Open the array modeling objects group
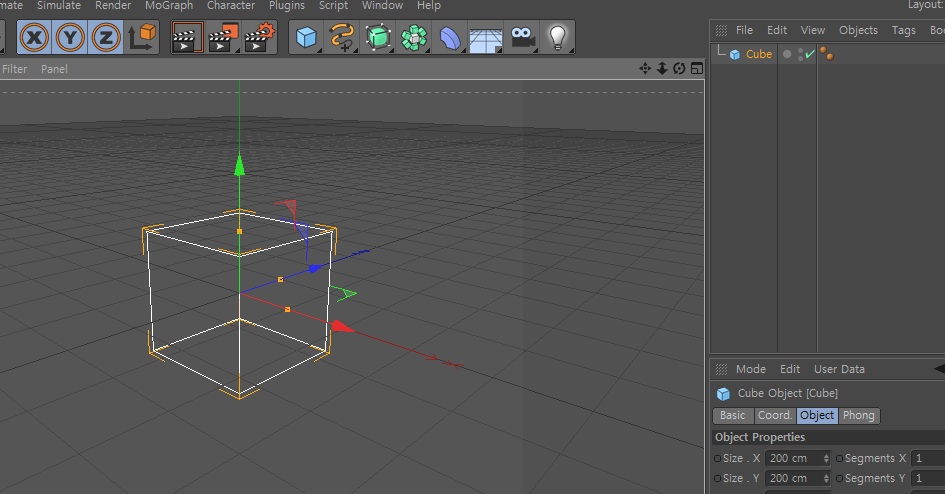The height and width of the screenshot is (494, 945). [x=414, y=37]
